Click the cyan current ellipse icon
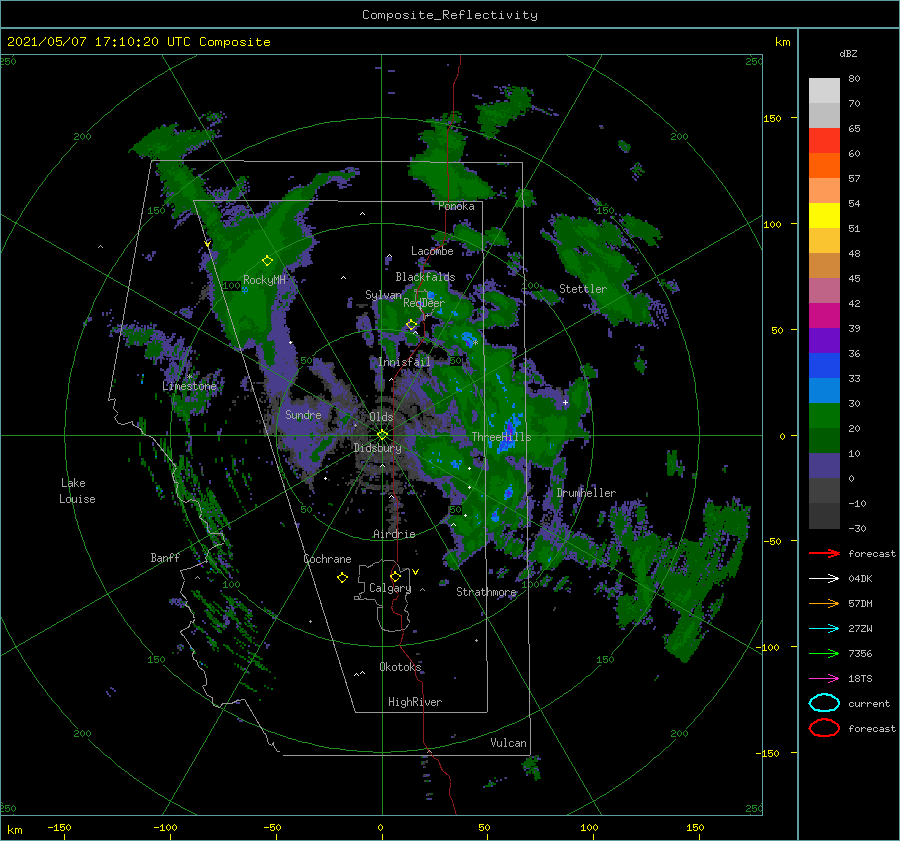Screen dimensions: 900x841 click(x=824, y=703)
